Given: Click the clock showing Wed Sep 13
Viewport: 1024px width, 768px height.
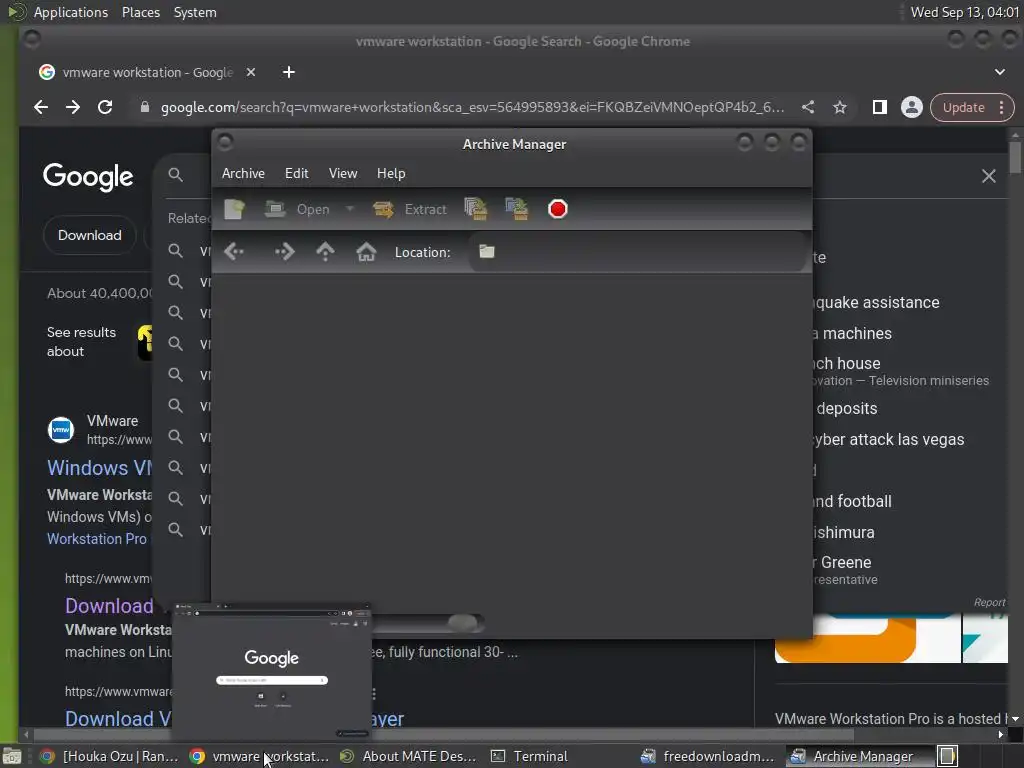Looking at the screenshot, I should 964,12.
